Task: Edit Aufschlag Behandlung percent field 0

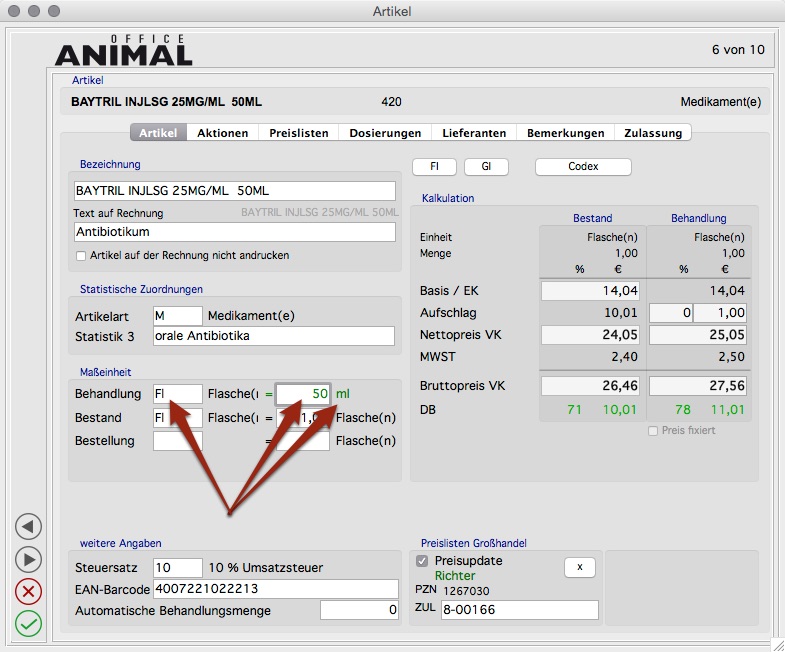Action: [x=671, y=313]
